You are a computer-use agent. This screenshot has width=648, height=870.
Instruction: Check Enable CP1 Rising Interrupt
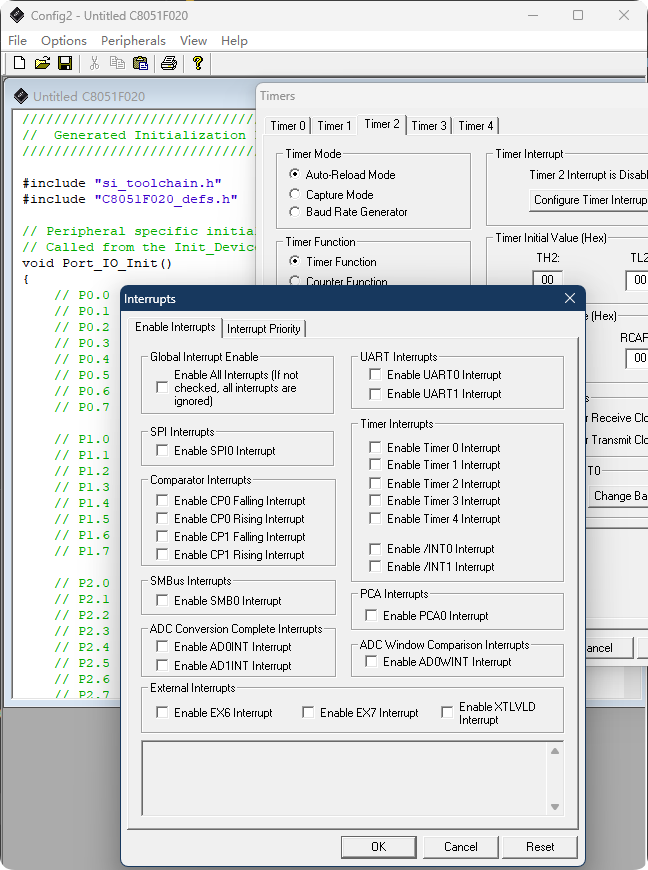[x=162, y=554]
